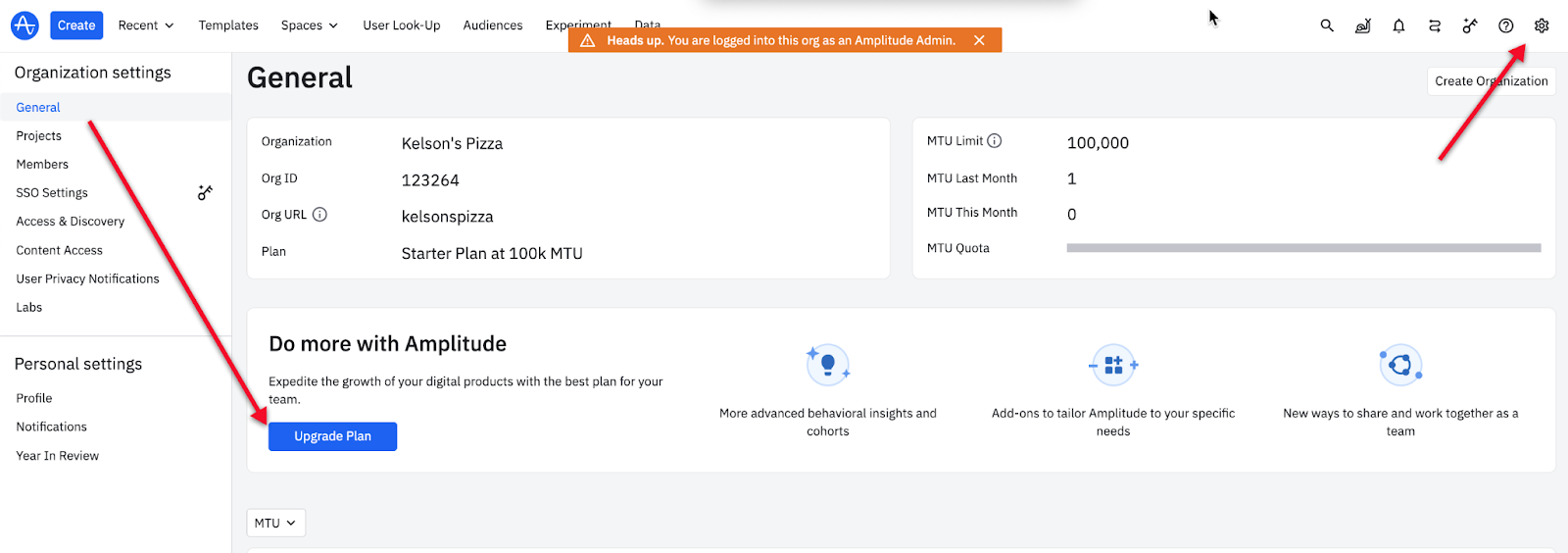Click the add-ons puzzle grid icon
The height and width of the screenshot is (553, 1568).
click(1113, 365)
